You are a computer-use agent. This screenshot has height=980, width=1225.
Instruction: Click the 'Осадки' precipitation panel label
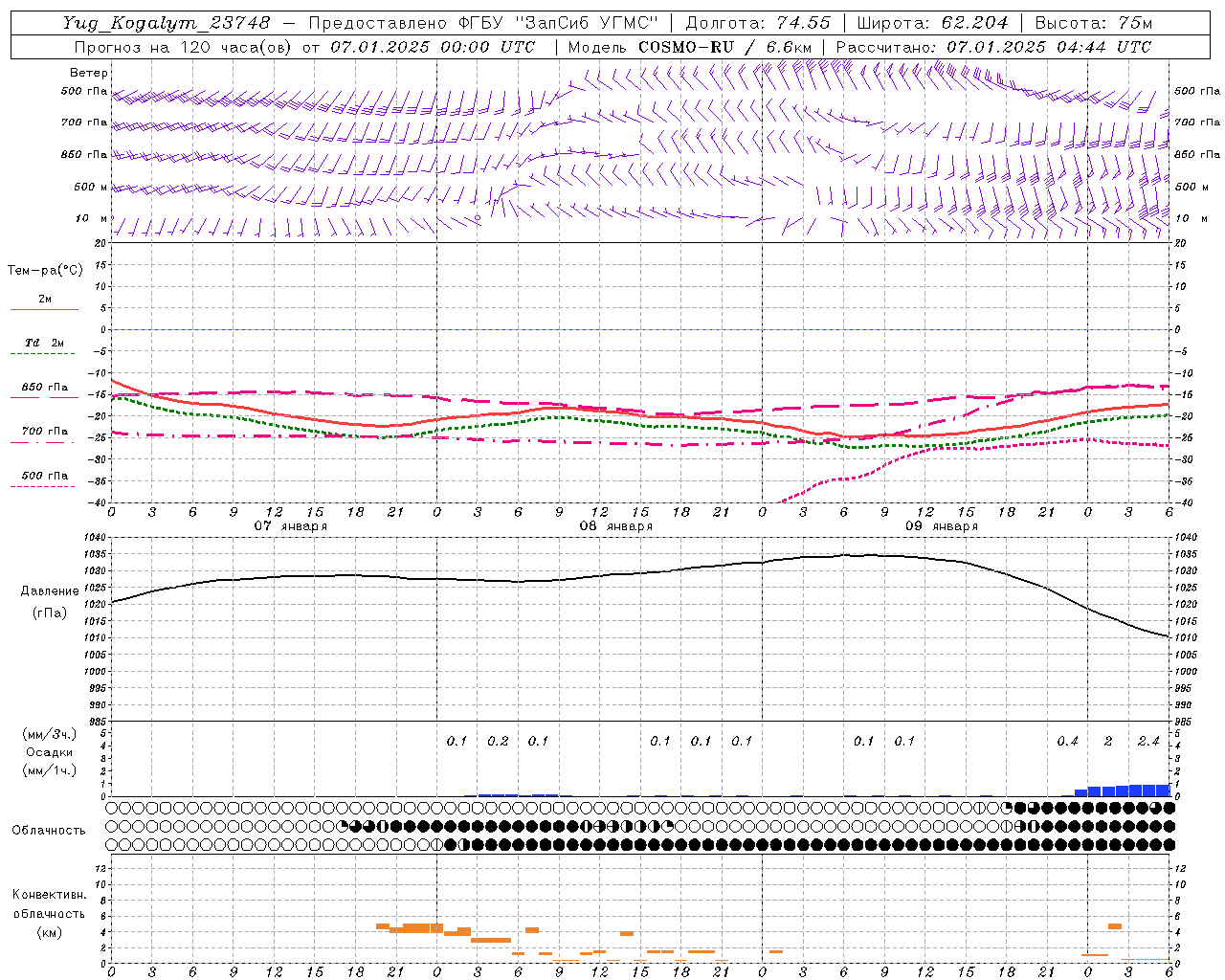pos(50,752)
